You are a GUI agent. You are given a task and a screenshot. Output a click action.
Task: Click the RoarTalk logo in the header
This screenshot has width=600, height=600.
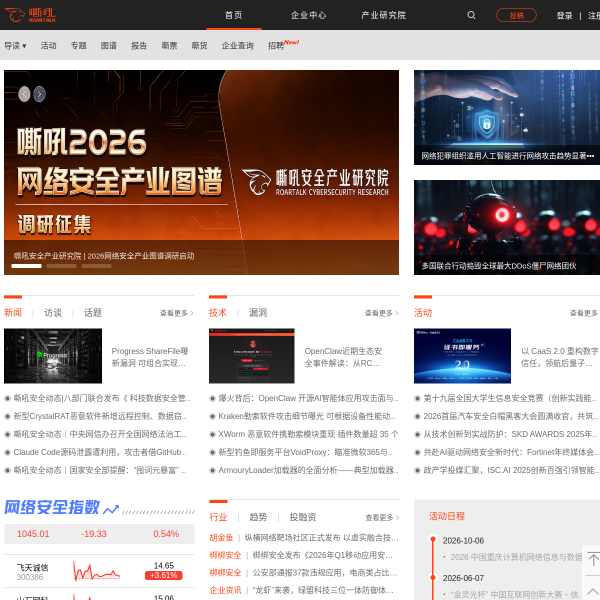coord(30,15)
